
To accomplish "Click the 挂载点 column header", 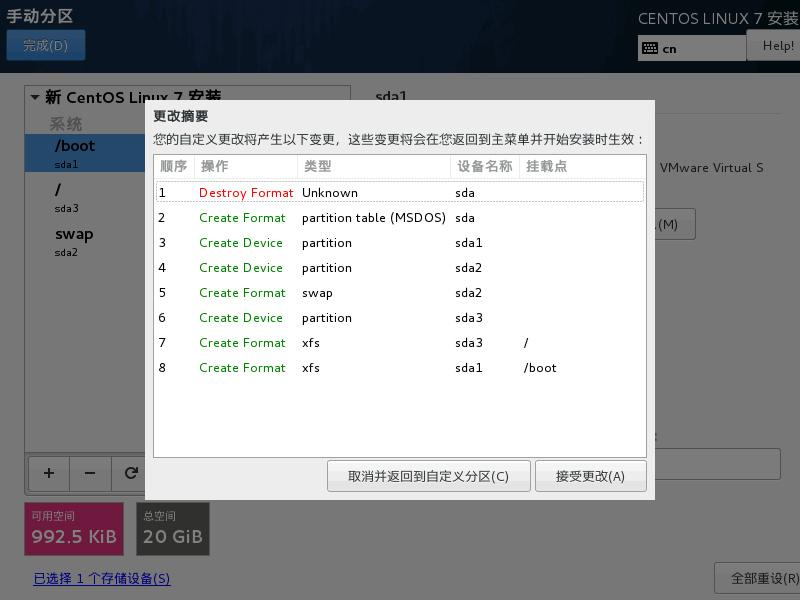I will click(582, 166).
